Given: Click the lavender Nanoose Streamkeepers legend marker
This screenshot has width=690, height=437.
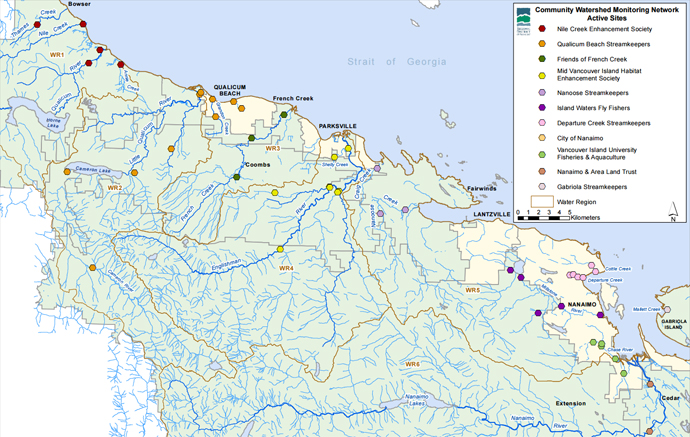Looking at the screenshot, I should coord(542,92).
